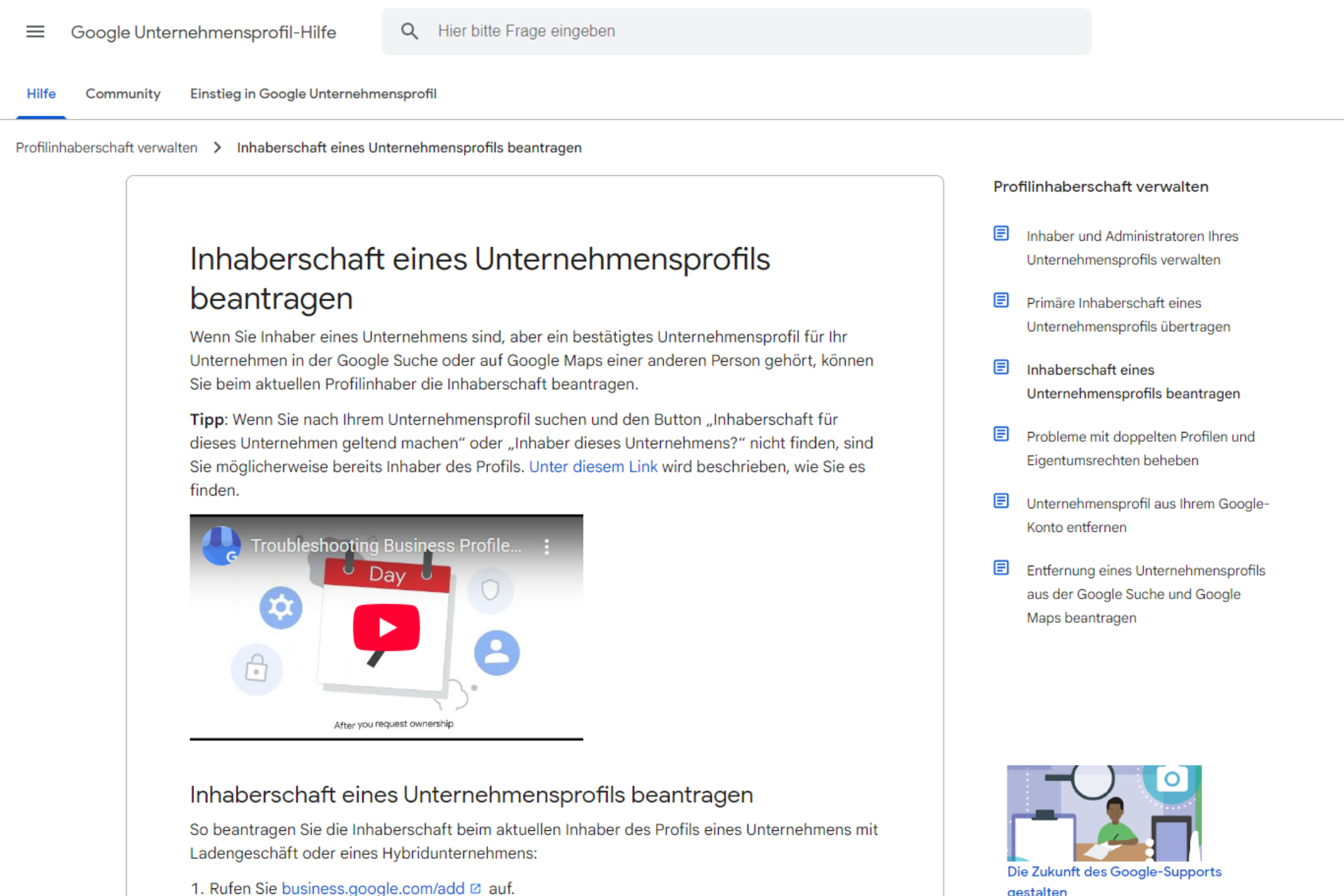This screenshot has width=1344, height=896.
Task: Click the article icon beside 'Unternehmensprofil aus Ihrem Google-Konto entfernen'
Action: point(1001,500)
